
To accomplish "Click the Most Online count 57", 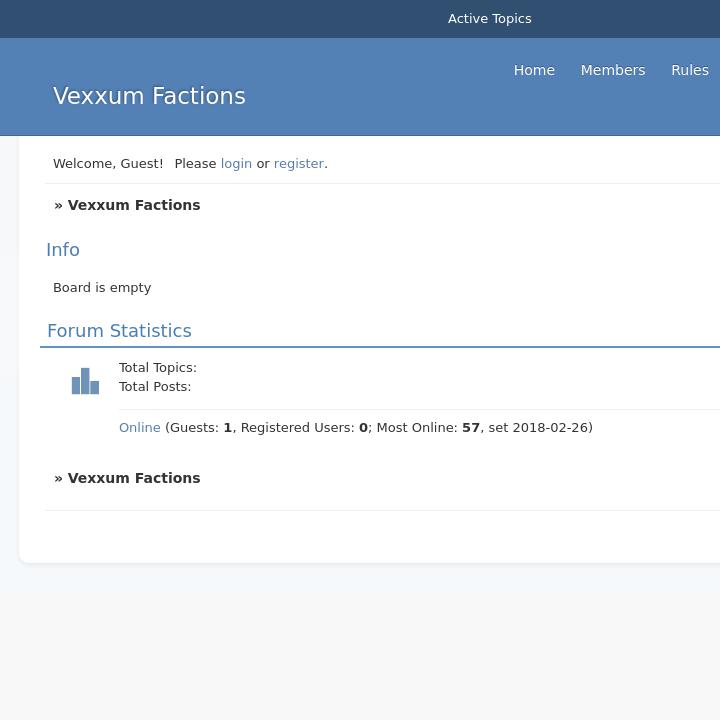I will (x=471, y=428).
